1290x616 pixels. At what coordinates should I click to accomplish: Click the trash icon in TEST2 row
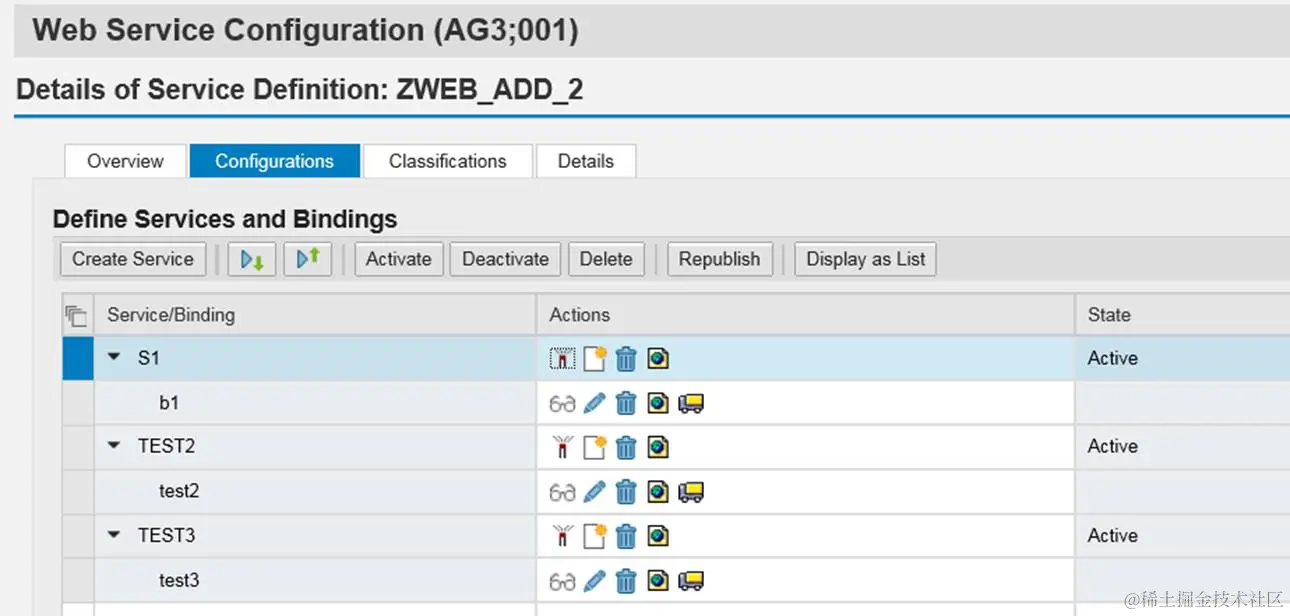pyautogui.click(x=626, y=447)
